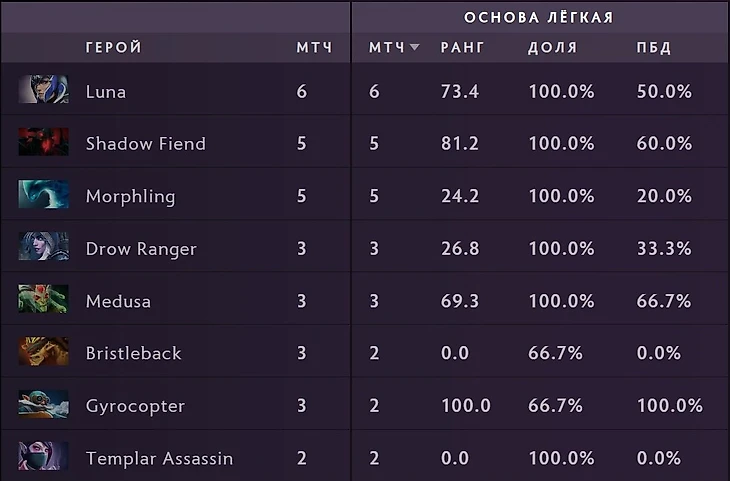730x481 pixels.
Task: Click the Bristleback hero name
Action: coord(134,353)
